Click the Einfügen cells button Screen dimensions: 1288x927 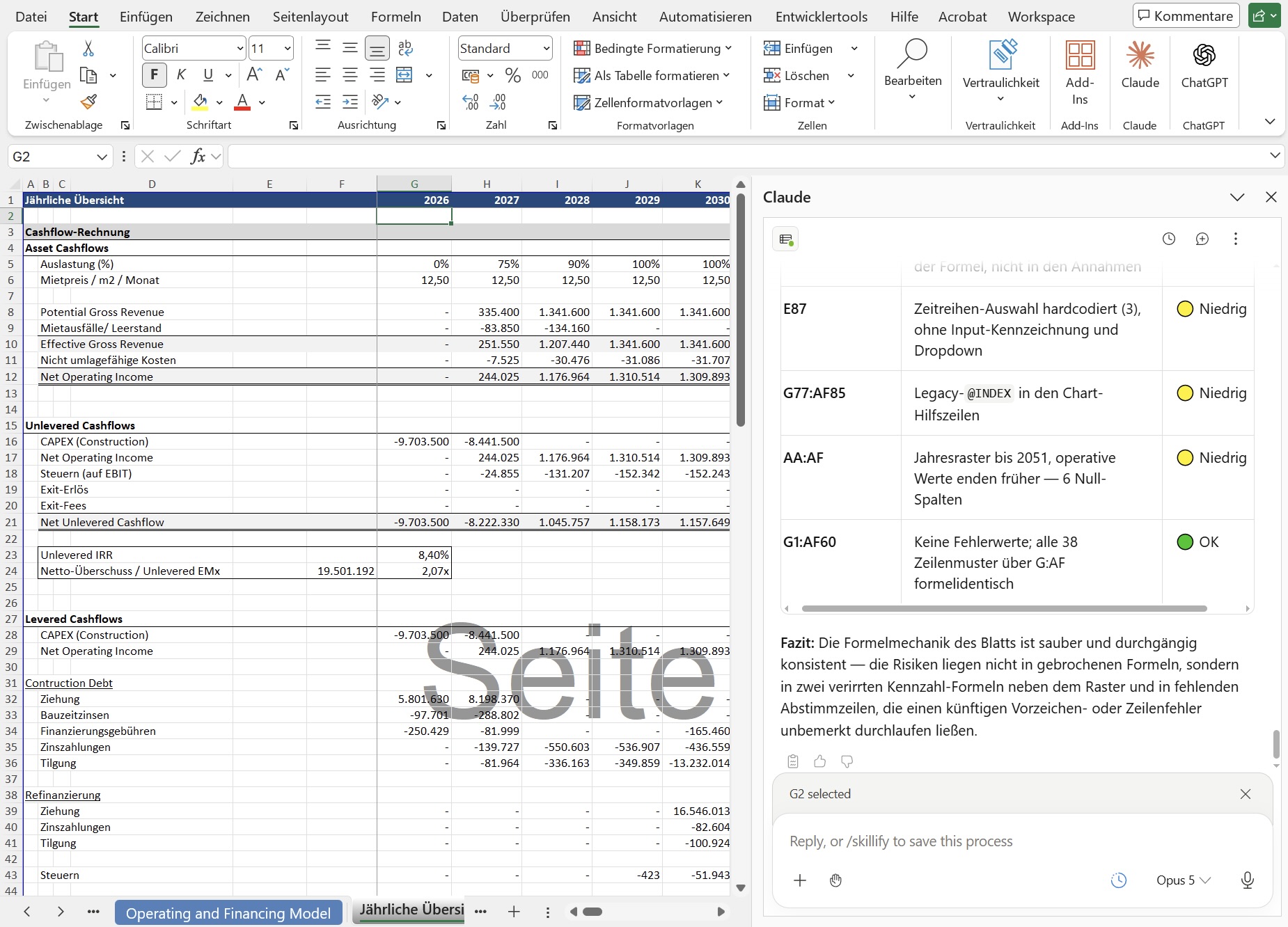[x=798, y=48]
